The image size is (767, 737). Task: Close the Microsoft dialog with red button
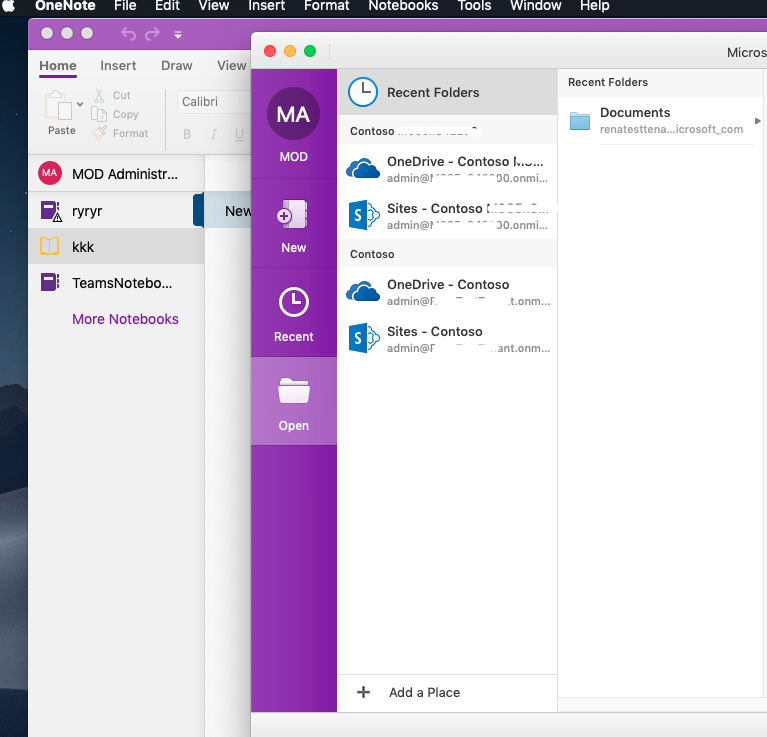pos(270,51)
